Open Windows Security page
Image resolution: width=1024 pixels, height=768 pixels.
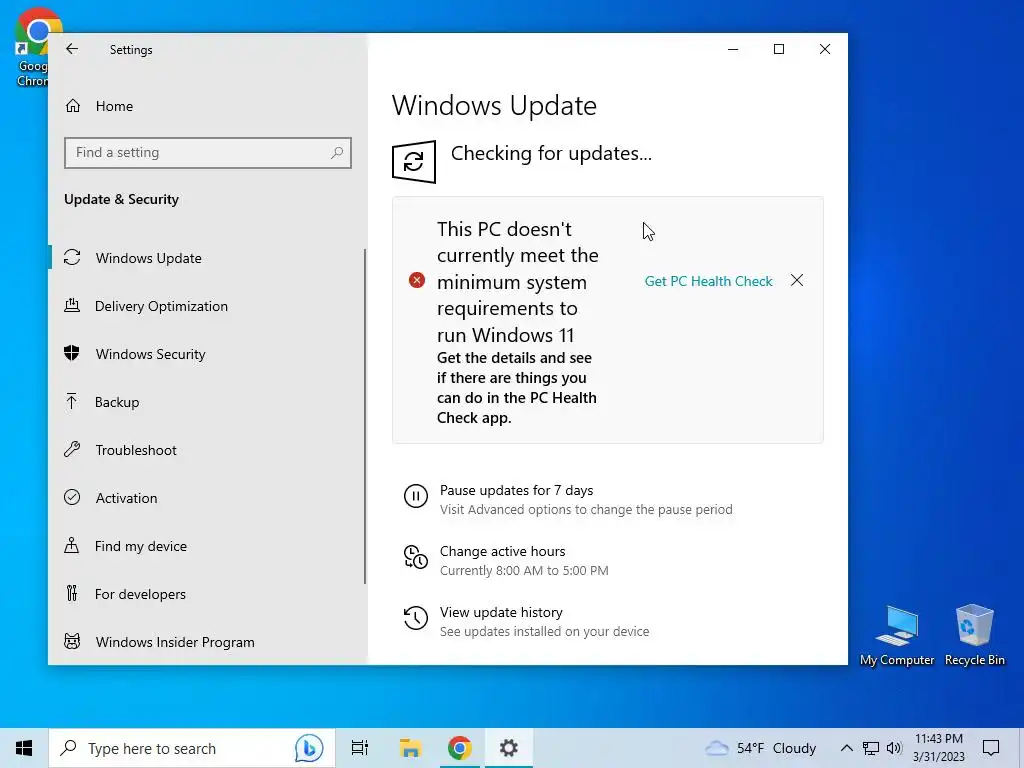tap(206, 354)
